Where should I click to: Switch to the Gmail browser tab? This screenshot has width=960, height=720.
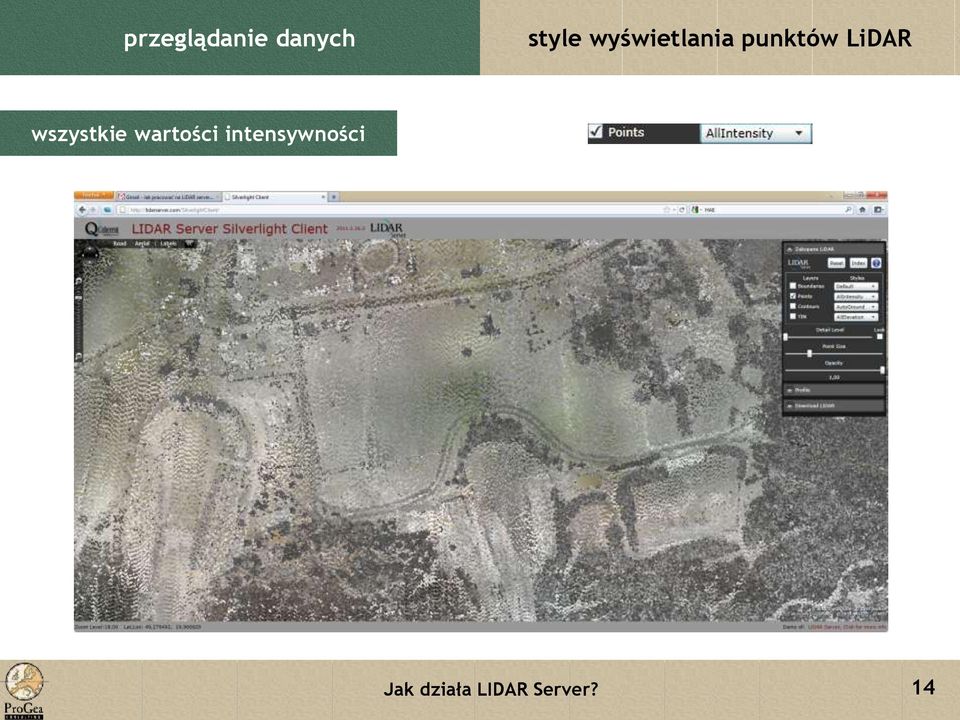coord(168,197)
